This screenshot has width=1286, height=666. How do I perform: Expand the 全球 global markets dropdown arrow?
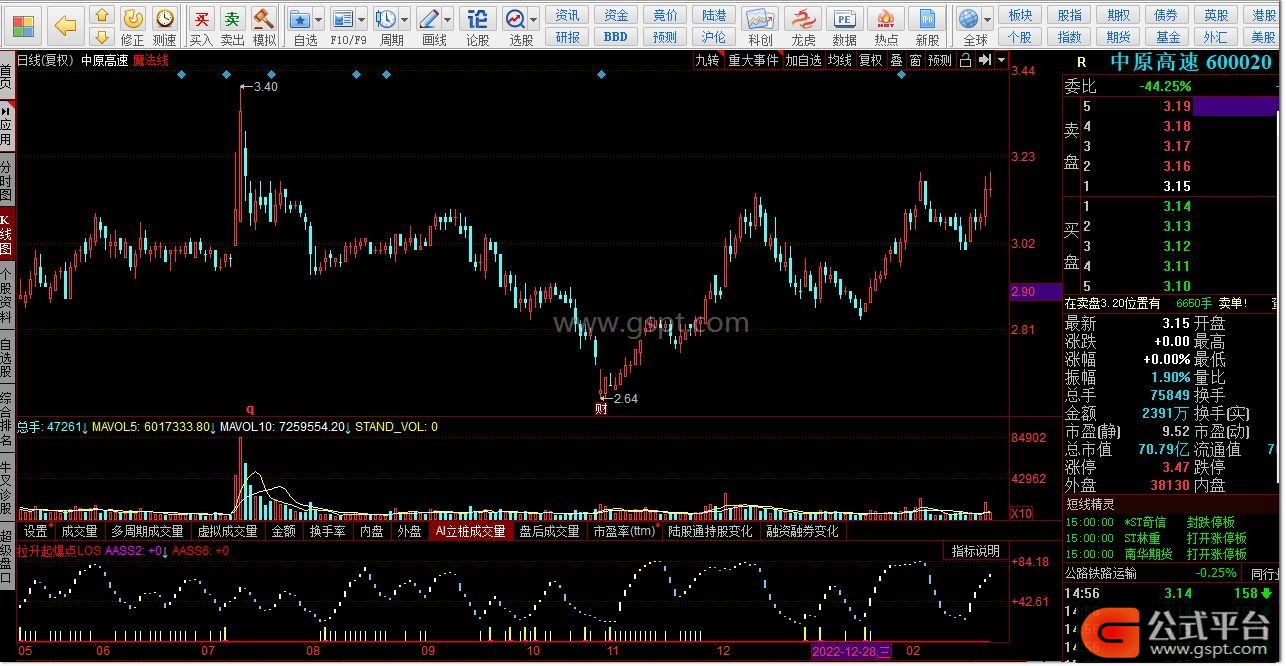pos(988,19)
